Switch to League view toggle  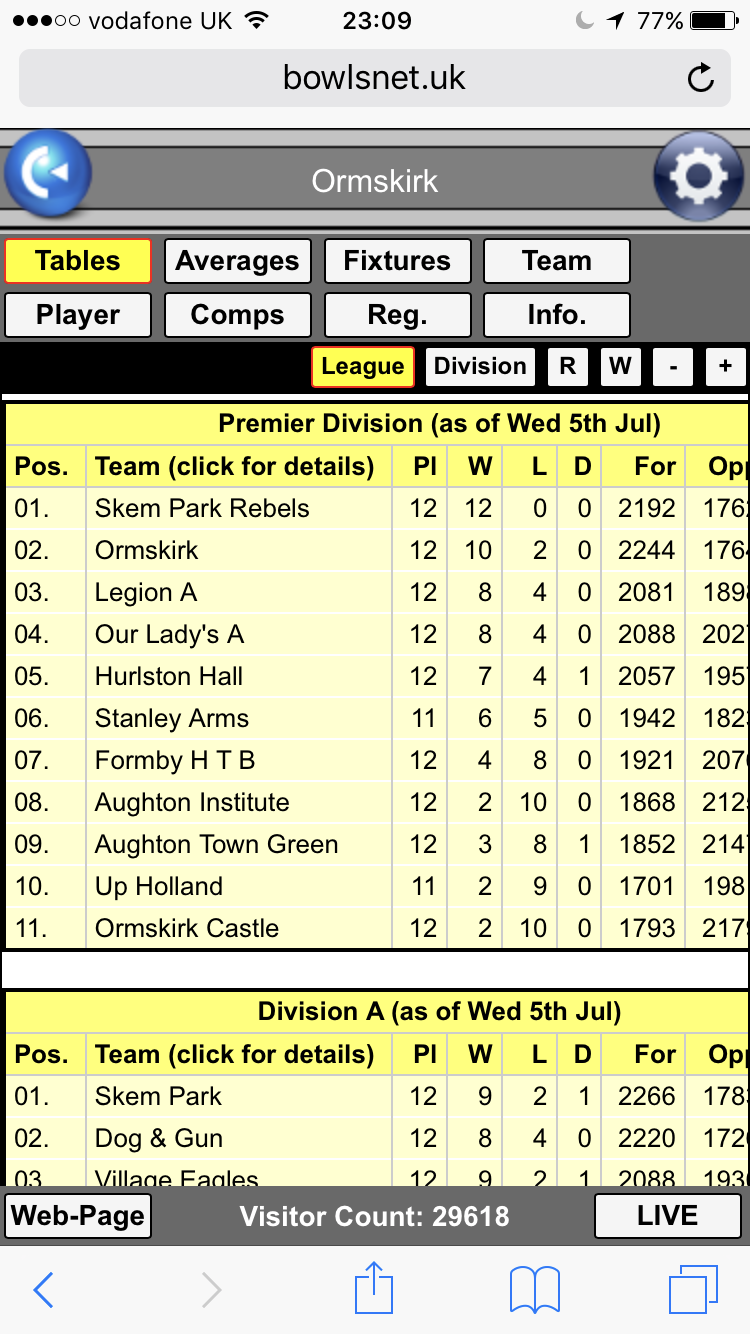coord(362,367)
